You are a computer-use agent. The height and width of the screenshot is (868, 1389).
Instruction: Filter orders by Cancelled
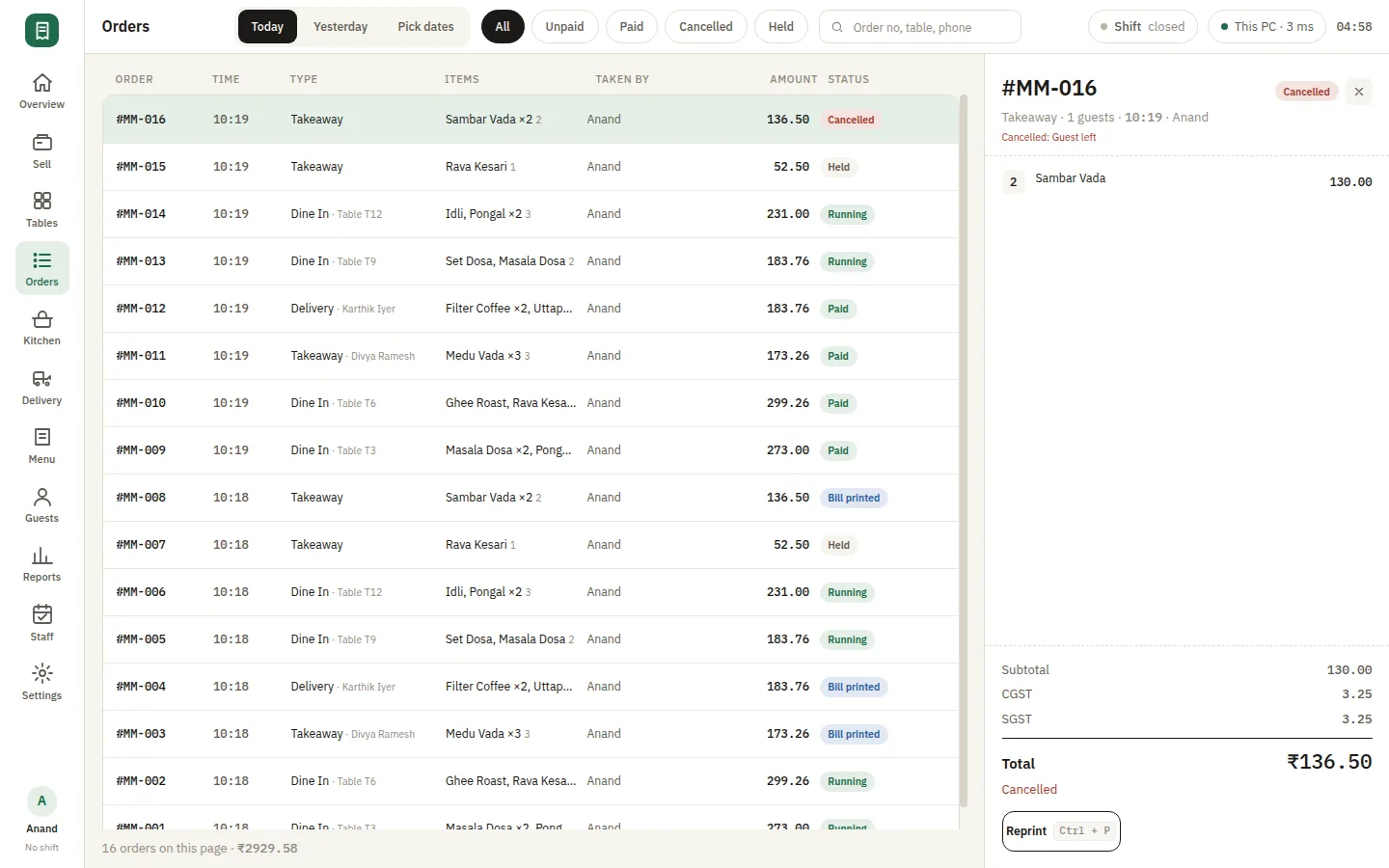(x=706, y=27)
